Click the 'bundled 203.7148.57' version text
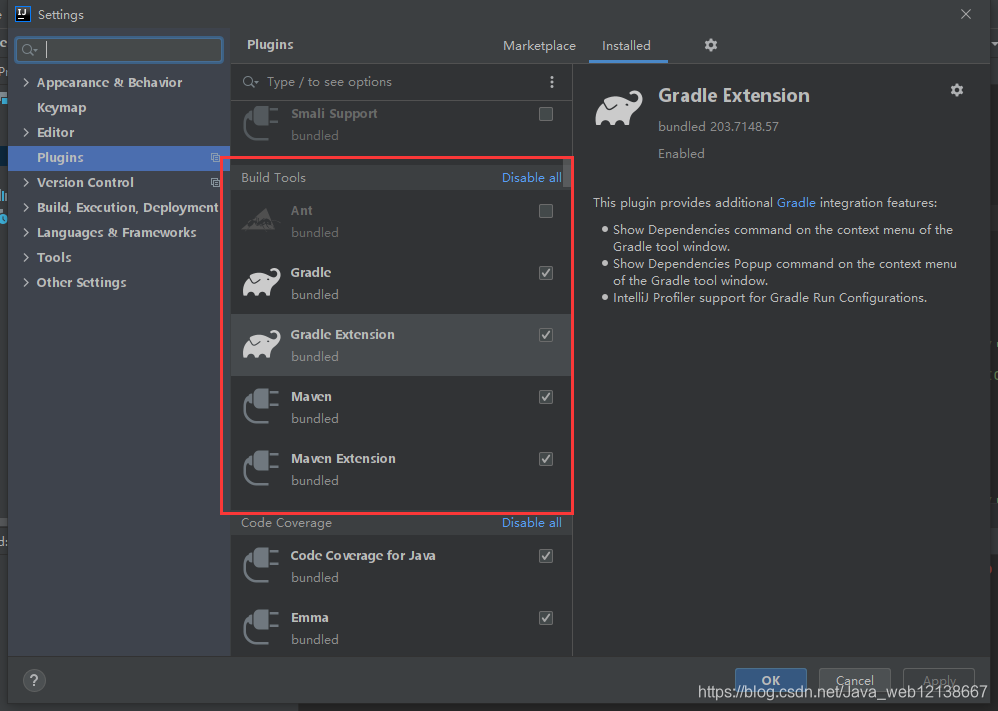Image resolution: width=998 pixels, height=711 pixels. click(x=718, y=127)
